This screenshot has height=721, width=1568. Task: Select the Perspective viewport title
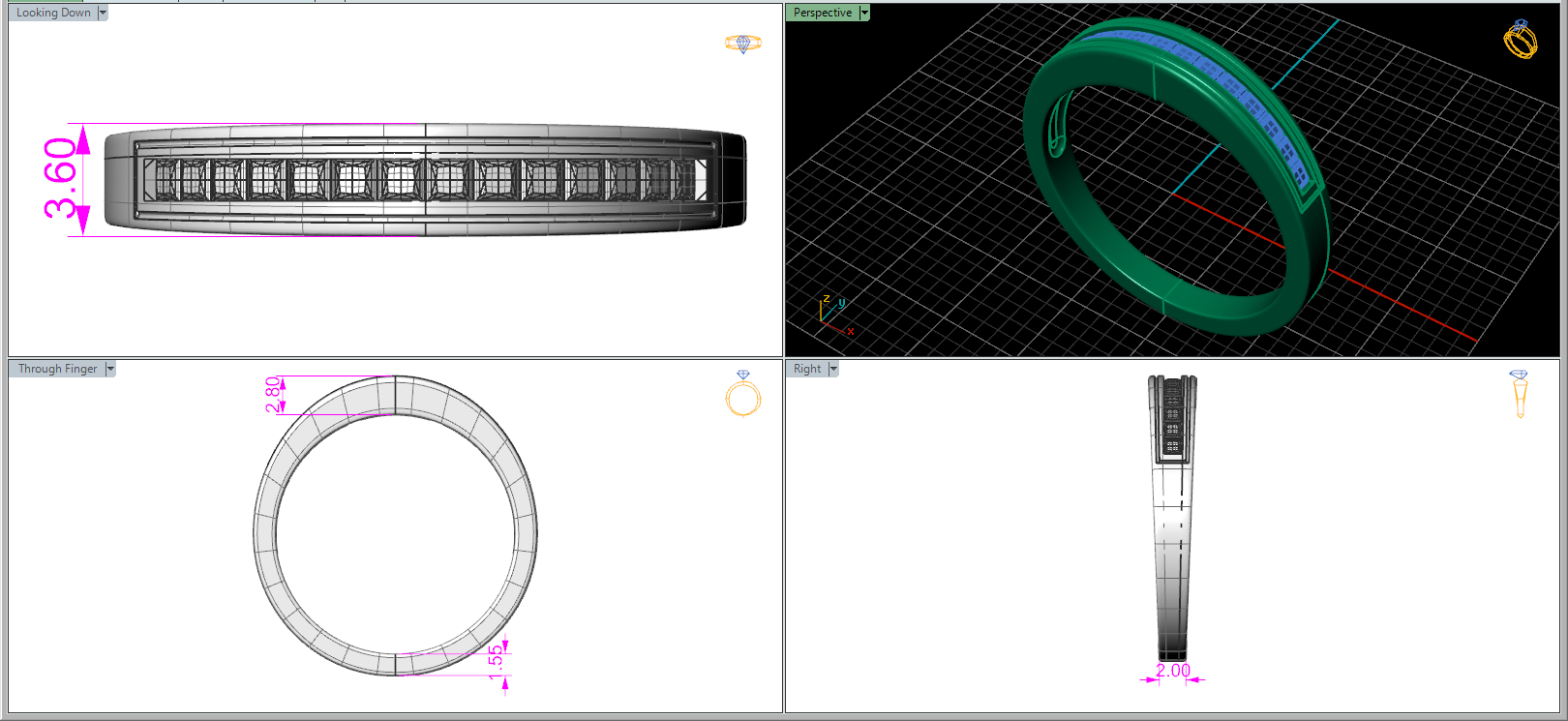coord(823,13)
